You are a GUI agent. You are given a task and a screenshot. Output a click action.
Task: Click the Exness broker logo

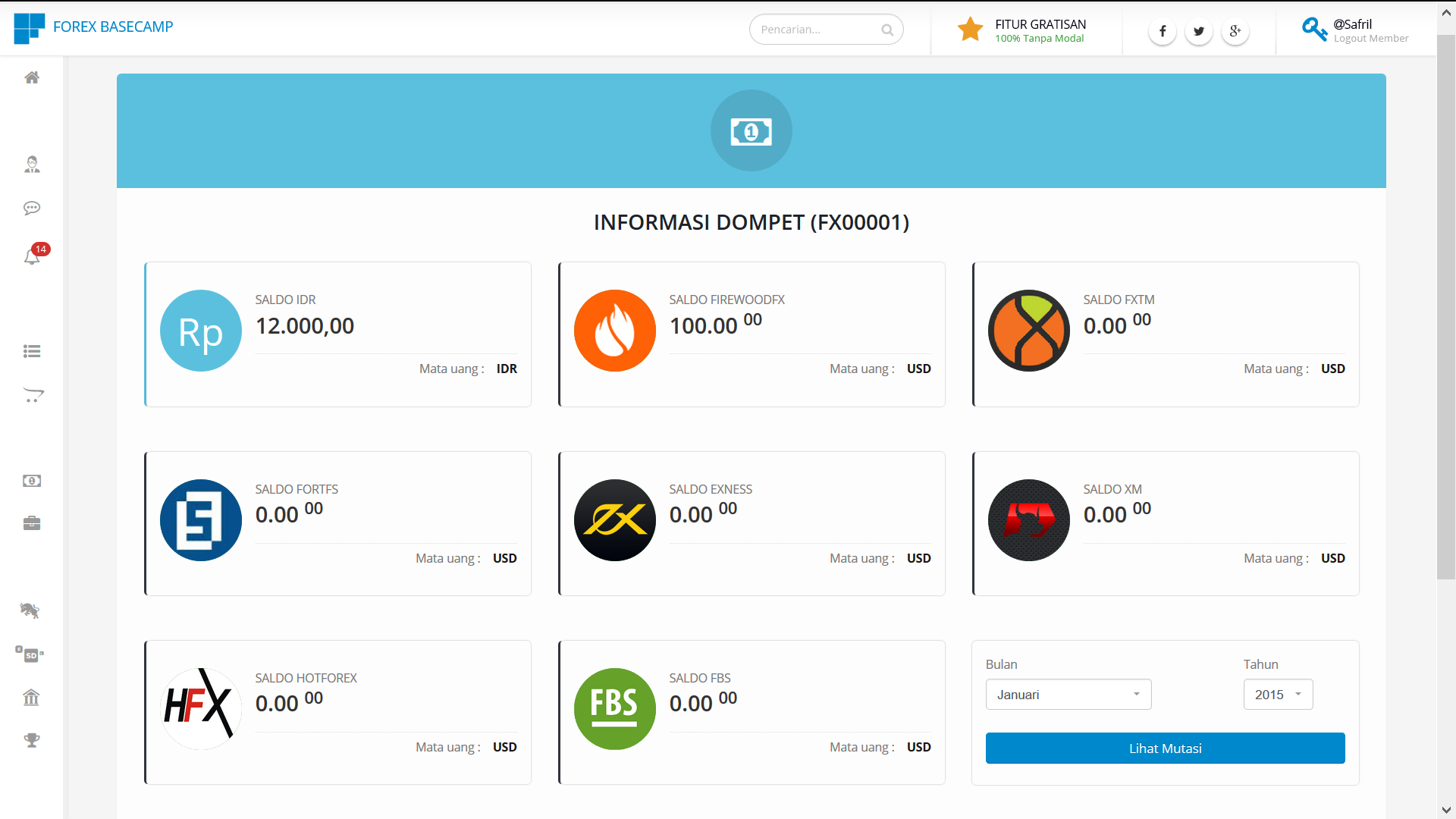(615, 520)
